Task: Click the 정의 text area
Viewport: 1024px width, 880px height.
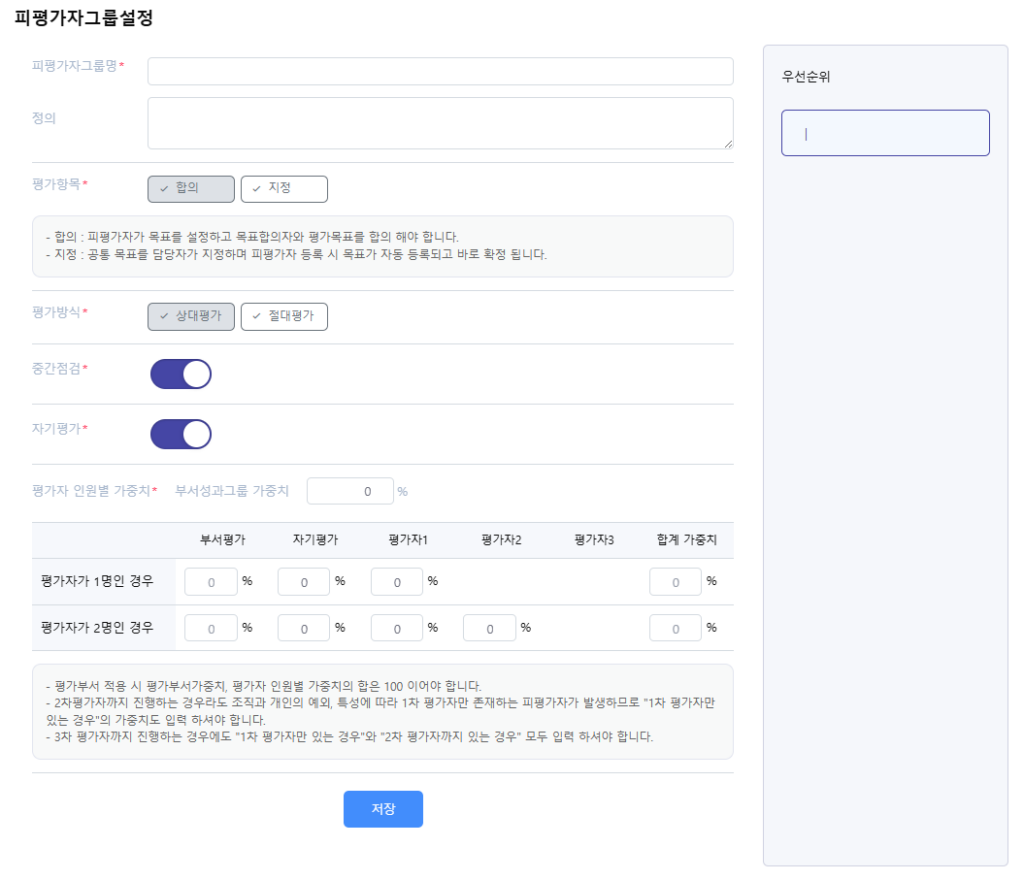Action: [x=440, y=123]
